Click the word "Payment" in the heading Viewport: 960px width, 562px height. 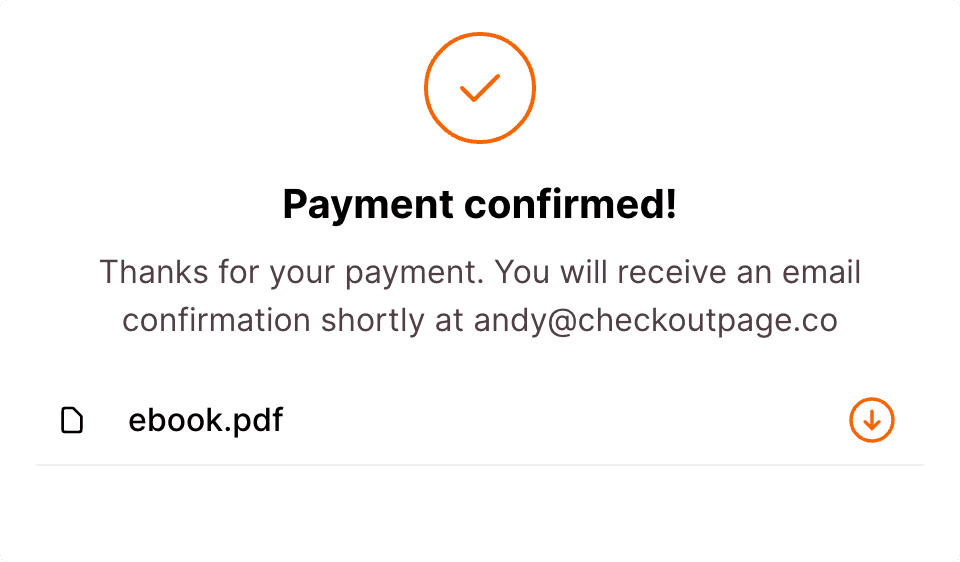coord(368,205)
